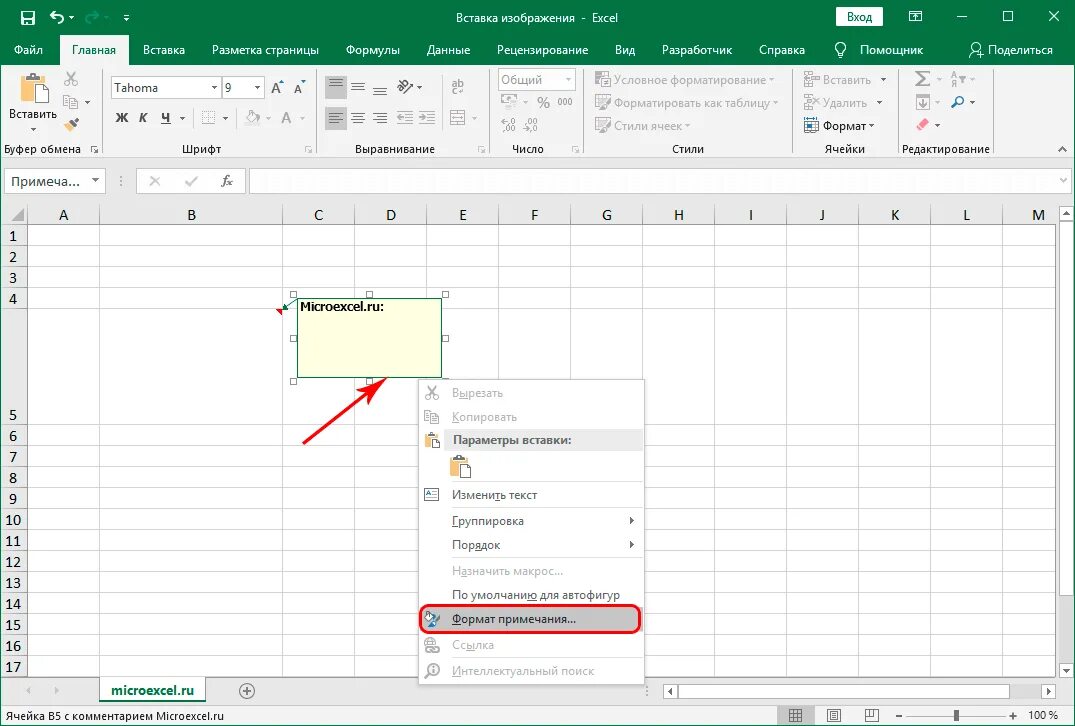Click the Save icon in title bar
The width and height of the screenshot is (1075, 726).
click(x=27, y=18)
